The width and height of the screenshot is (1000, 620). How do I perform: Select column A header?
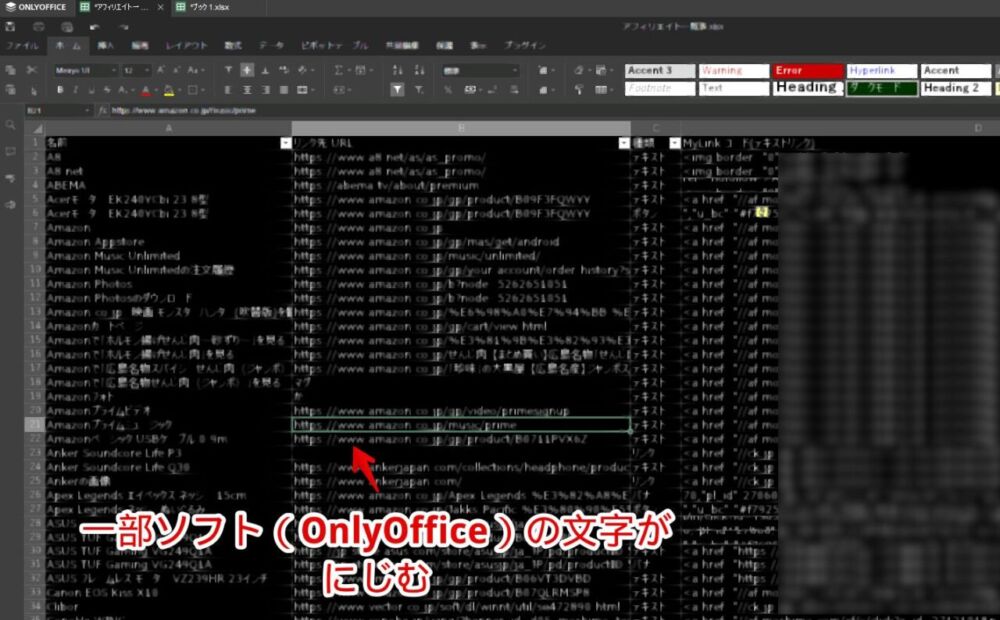click(x=168, y=128)
